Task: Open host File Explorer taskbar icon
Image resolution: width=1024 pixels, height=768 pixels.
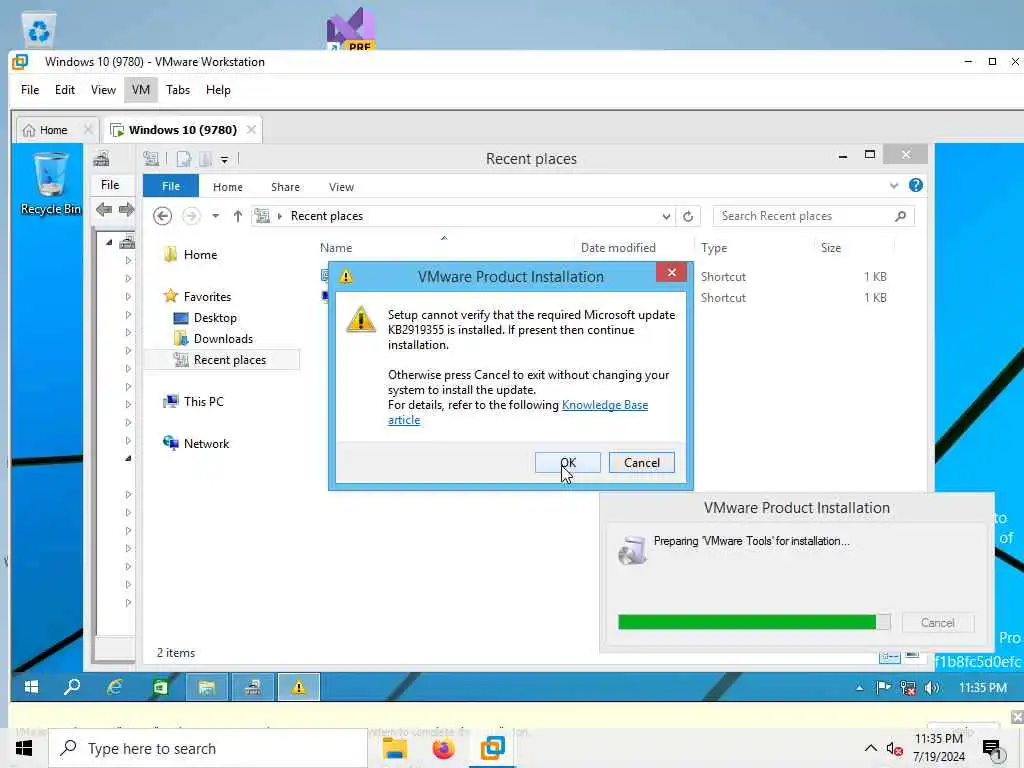Action: point(394,748)
